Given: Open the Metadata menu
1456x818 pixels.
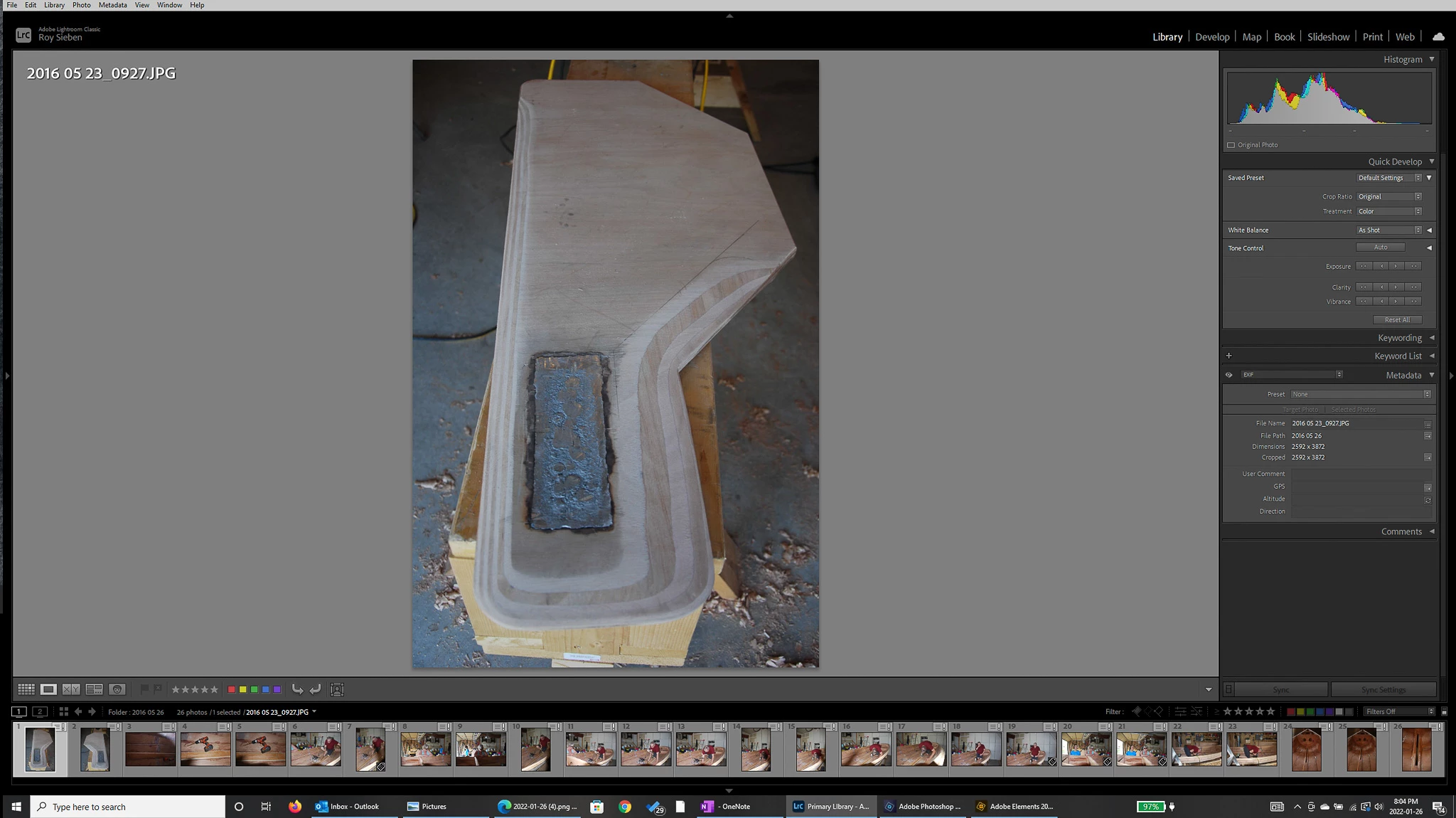Looking at the screenshot, I should (x=112, y=5).
